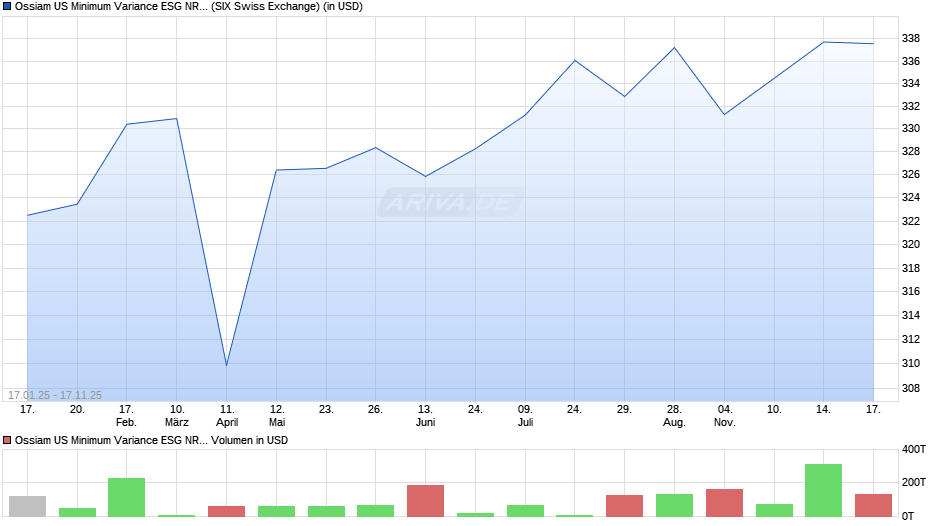
Task: Click the '336' price axis label
Action: click(x=911, y=61)
